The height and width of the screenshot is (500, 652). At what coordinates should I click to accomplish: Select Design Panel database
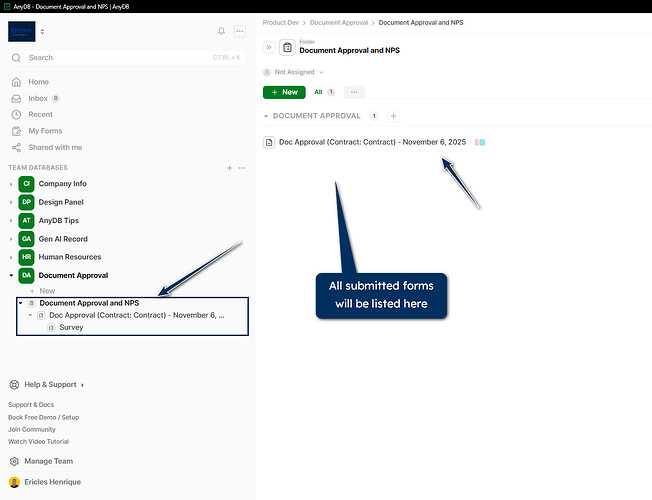(61, 202)
